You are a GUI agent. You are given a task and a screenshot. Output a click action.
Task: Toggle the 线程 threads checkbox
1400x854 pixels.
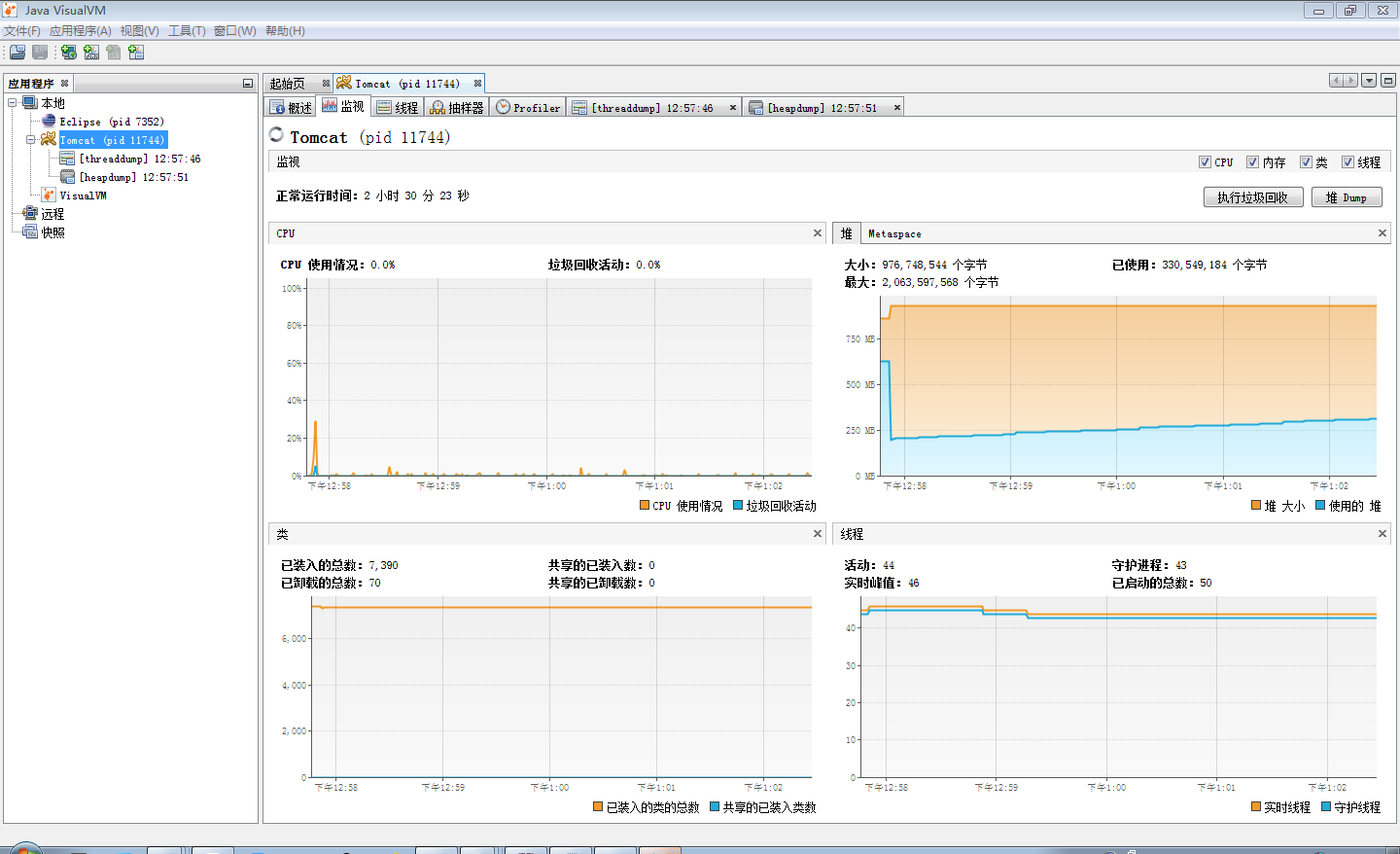click(x=1347, y=162)
